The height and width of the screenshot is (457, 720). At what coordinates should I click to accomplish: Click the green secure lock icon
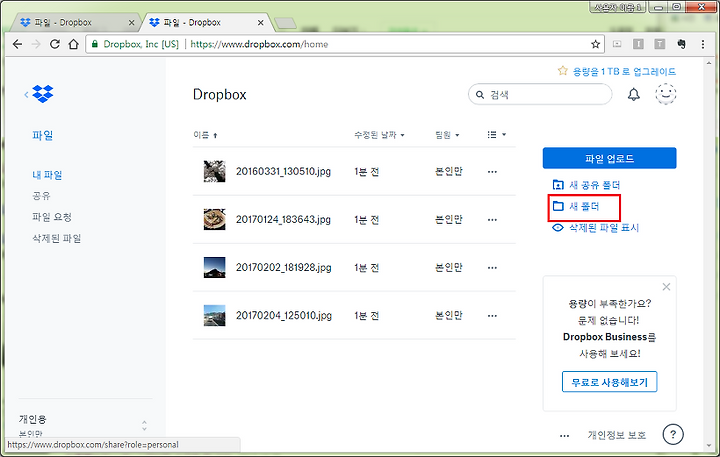point(95,44)
